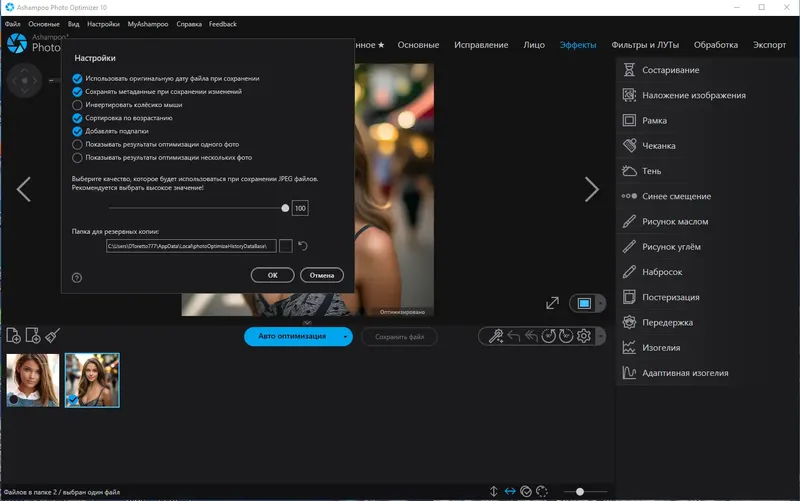Toggle selection mark on second thumbnail

coord(73,399)
